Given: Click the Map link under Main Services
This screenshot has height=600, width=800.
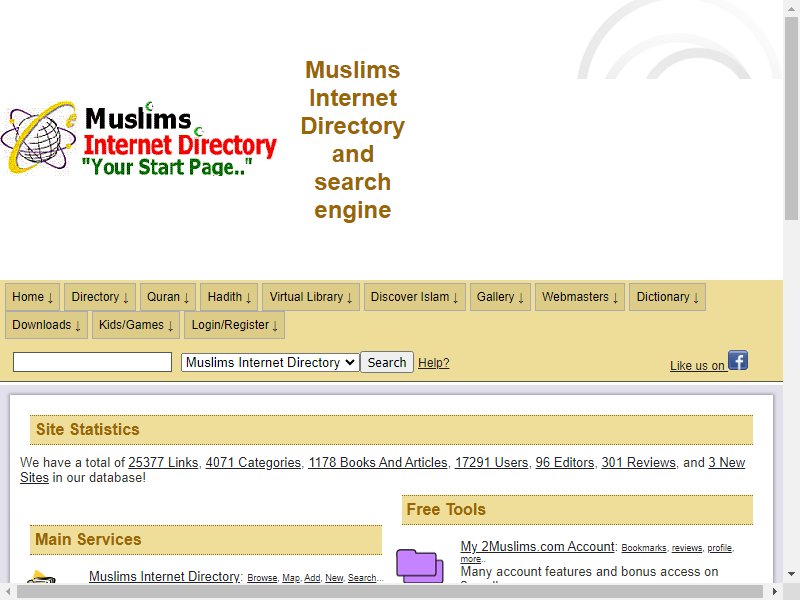Looking at the screenshot, I should click(x=291, y=578).
